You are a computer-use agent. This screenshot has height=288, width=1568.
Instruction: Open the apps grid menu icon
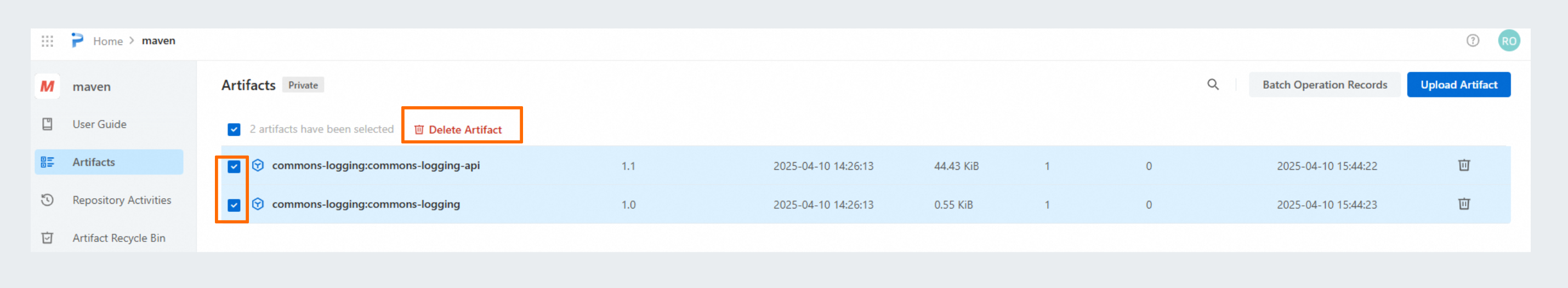pyautogui.click(x=47, y=41)
